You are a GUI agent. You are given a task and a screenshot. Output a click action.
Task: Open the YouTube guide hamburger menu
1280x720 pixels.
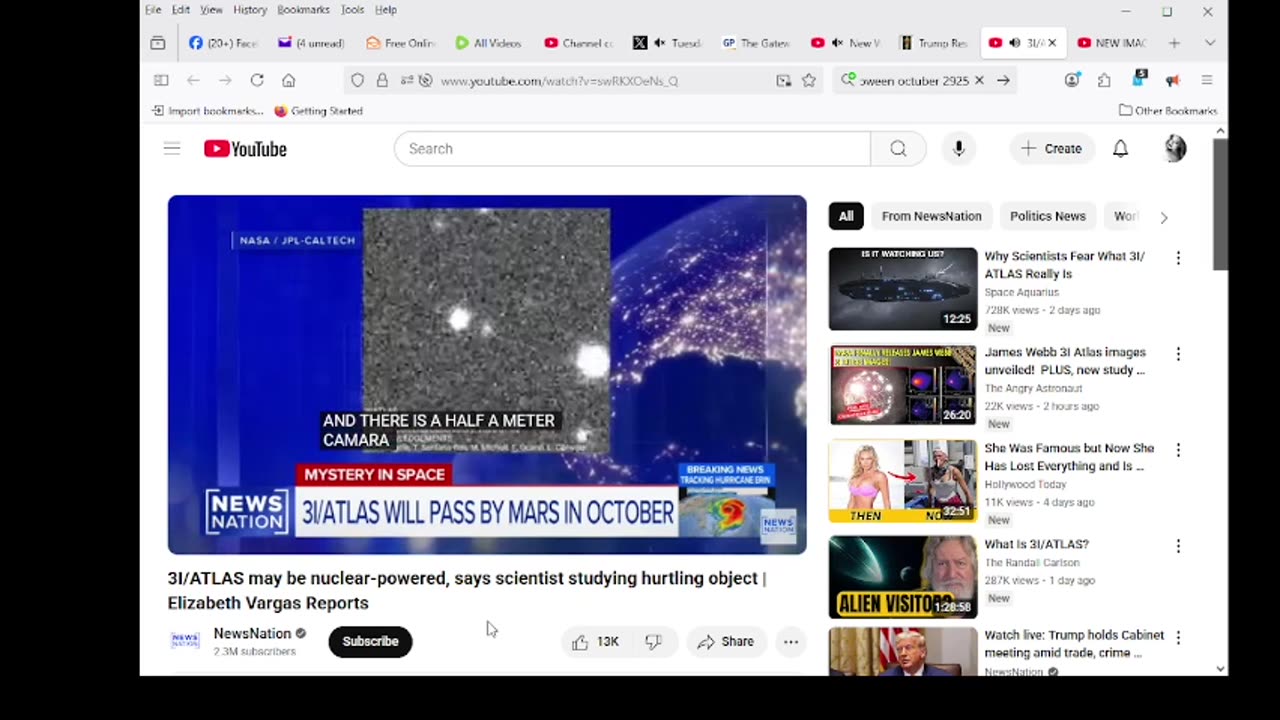click(172, 149)
